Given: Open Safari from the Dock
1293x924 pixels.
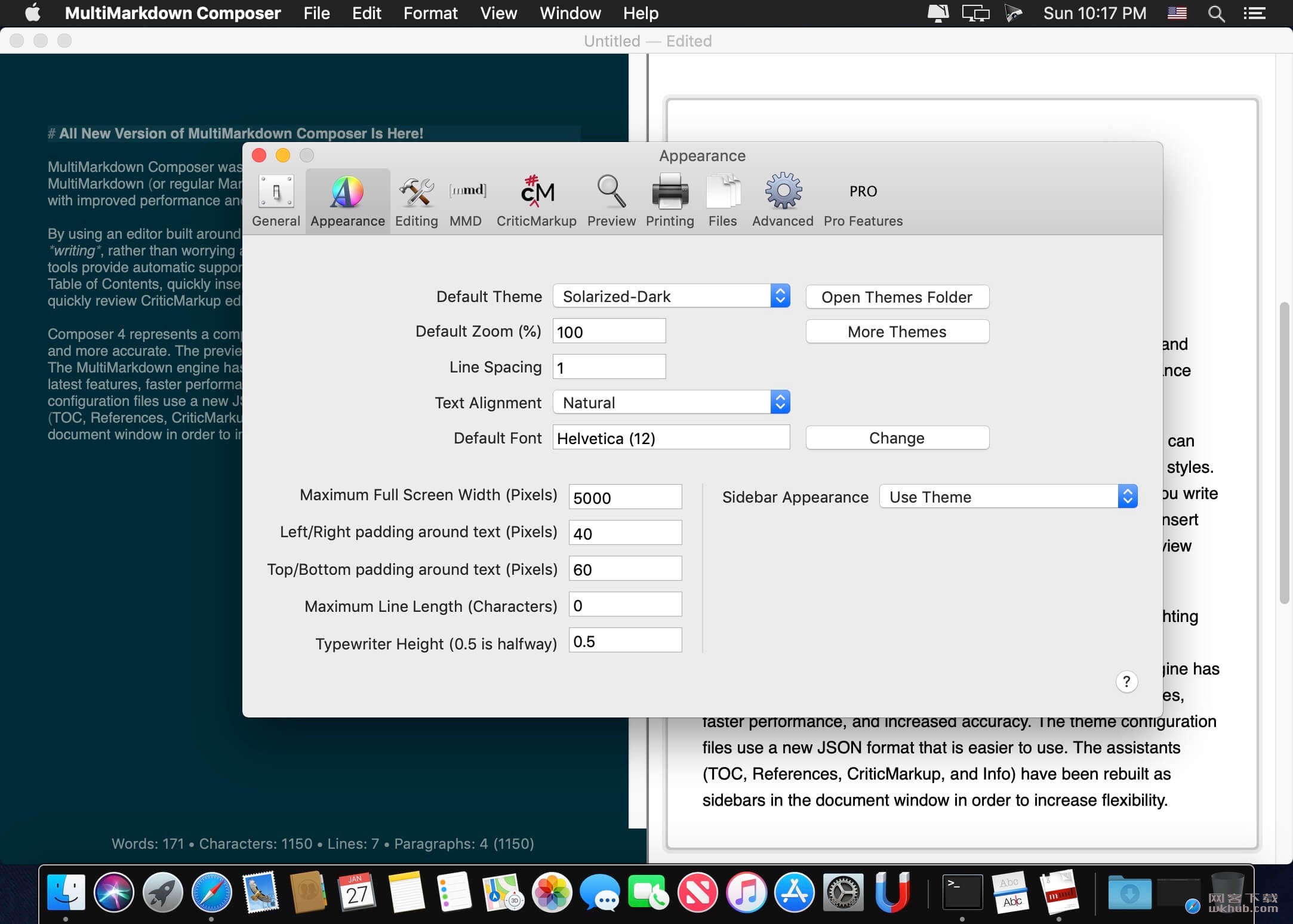Looking at the screenshot, I should [211, 892].
